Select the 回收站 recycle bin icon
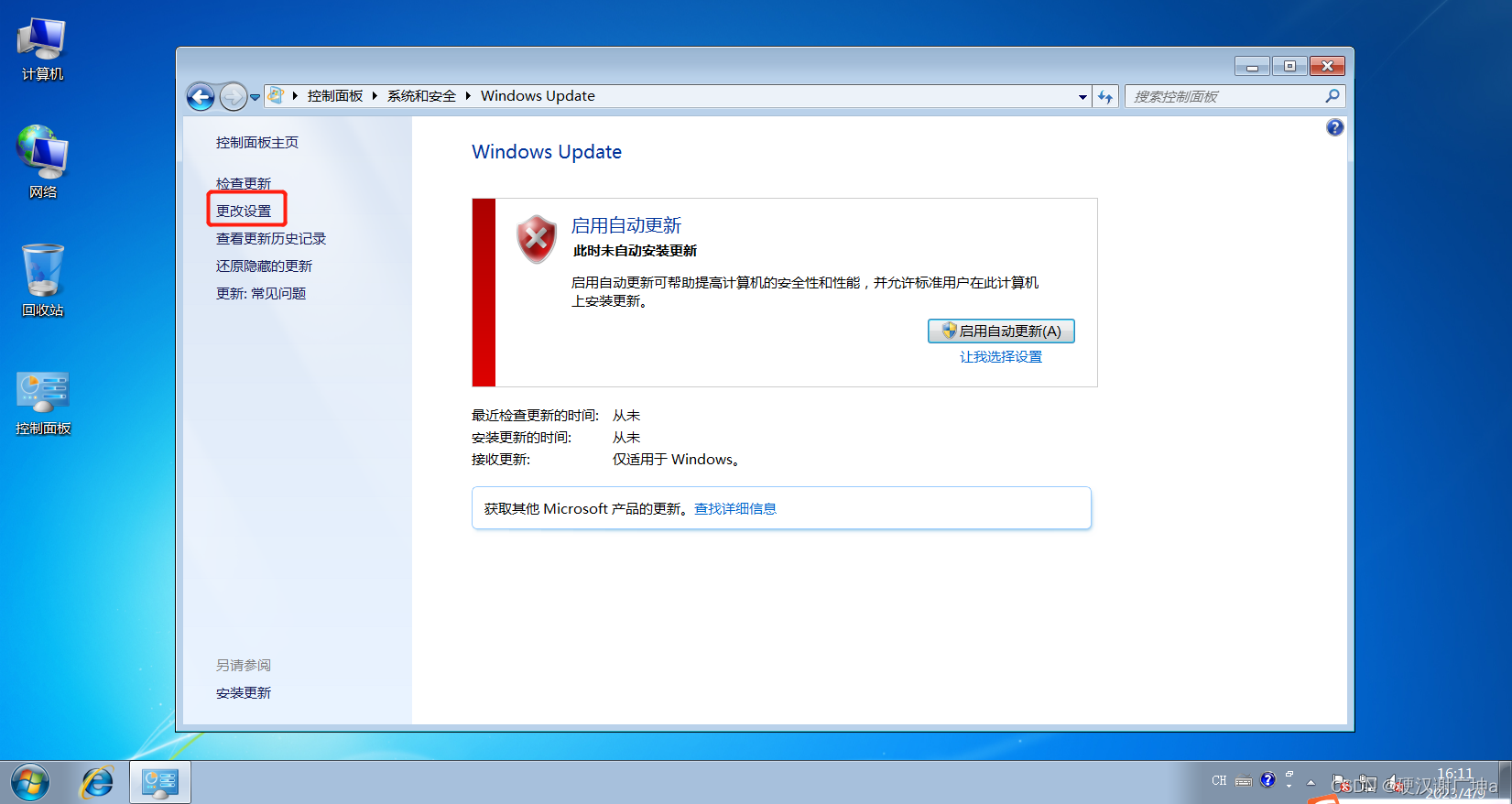Viewport: 1512px width, 804px height. [x=42, y=280]
